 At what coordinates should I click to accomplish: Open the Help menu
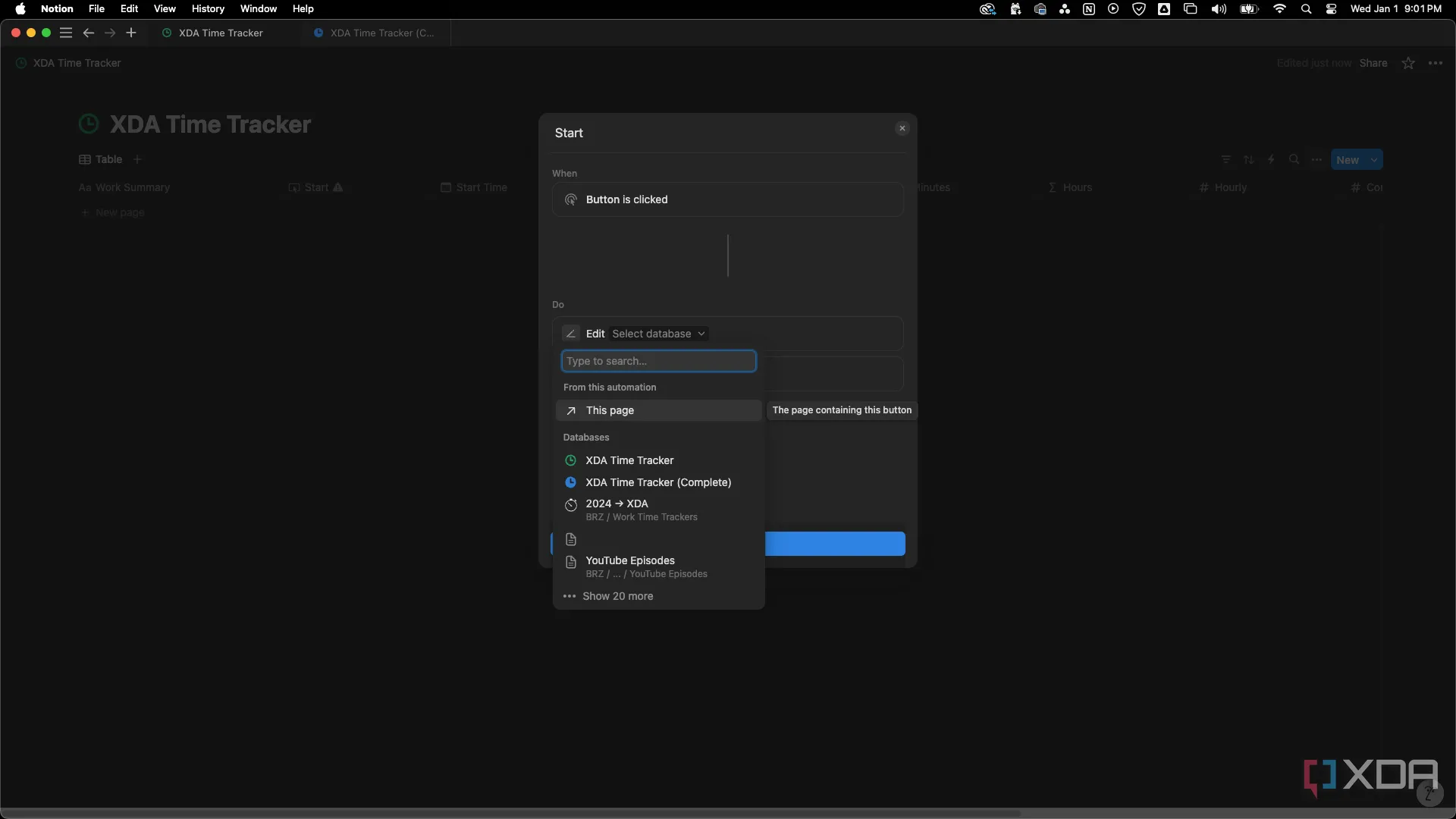click(x=303, y=8)
